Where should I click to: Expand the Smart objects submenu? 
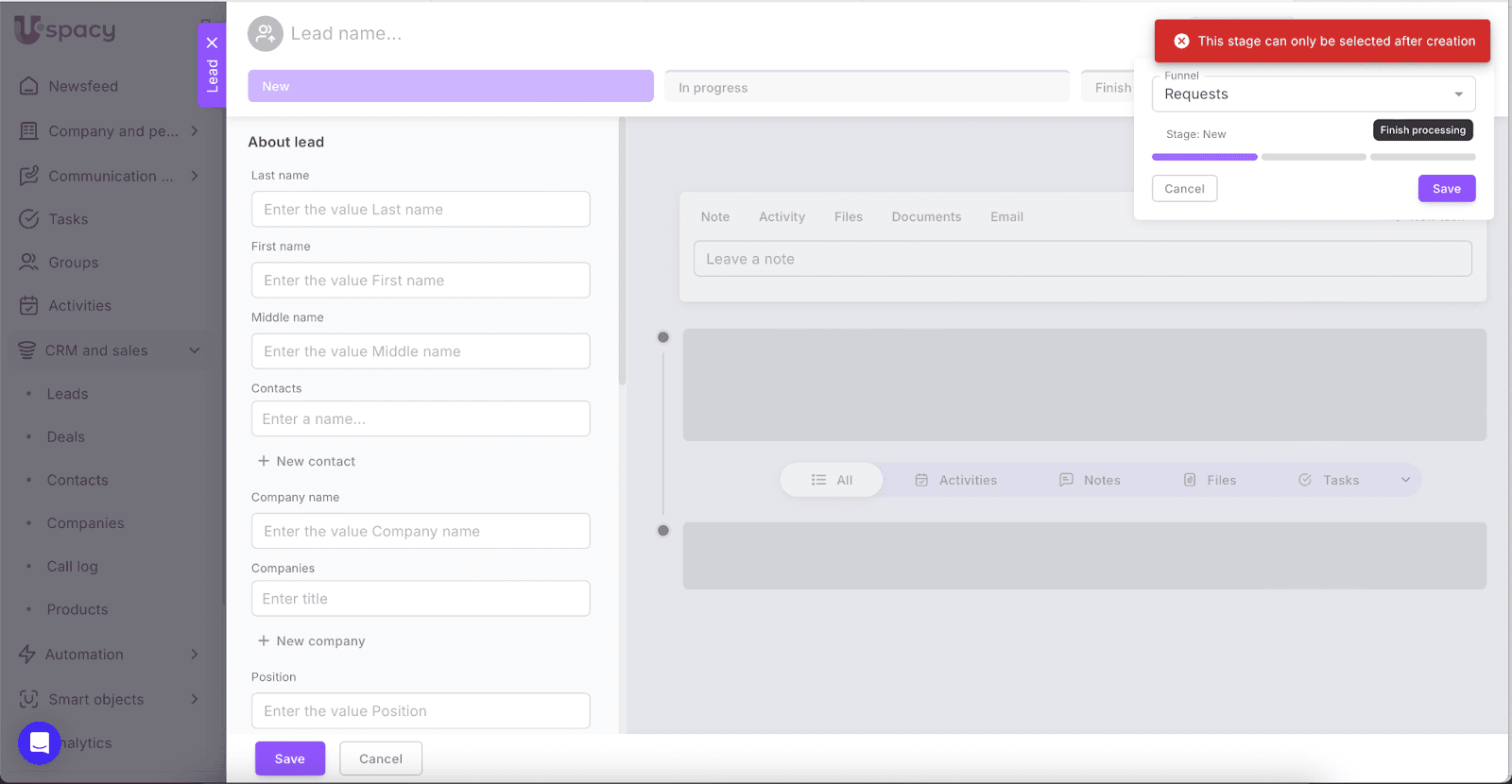195,699
